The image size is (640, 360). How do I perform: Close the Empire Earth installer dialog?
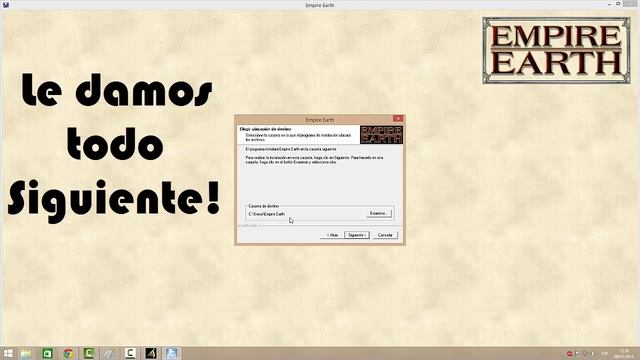pyautogui.click(x=398, y=119)
